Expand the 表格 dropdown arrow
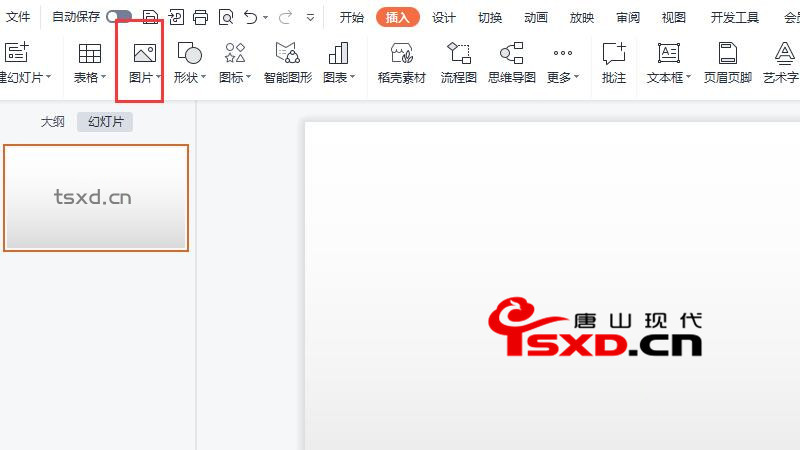 tap(104, 77)
